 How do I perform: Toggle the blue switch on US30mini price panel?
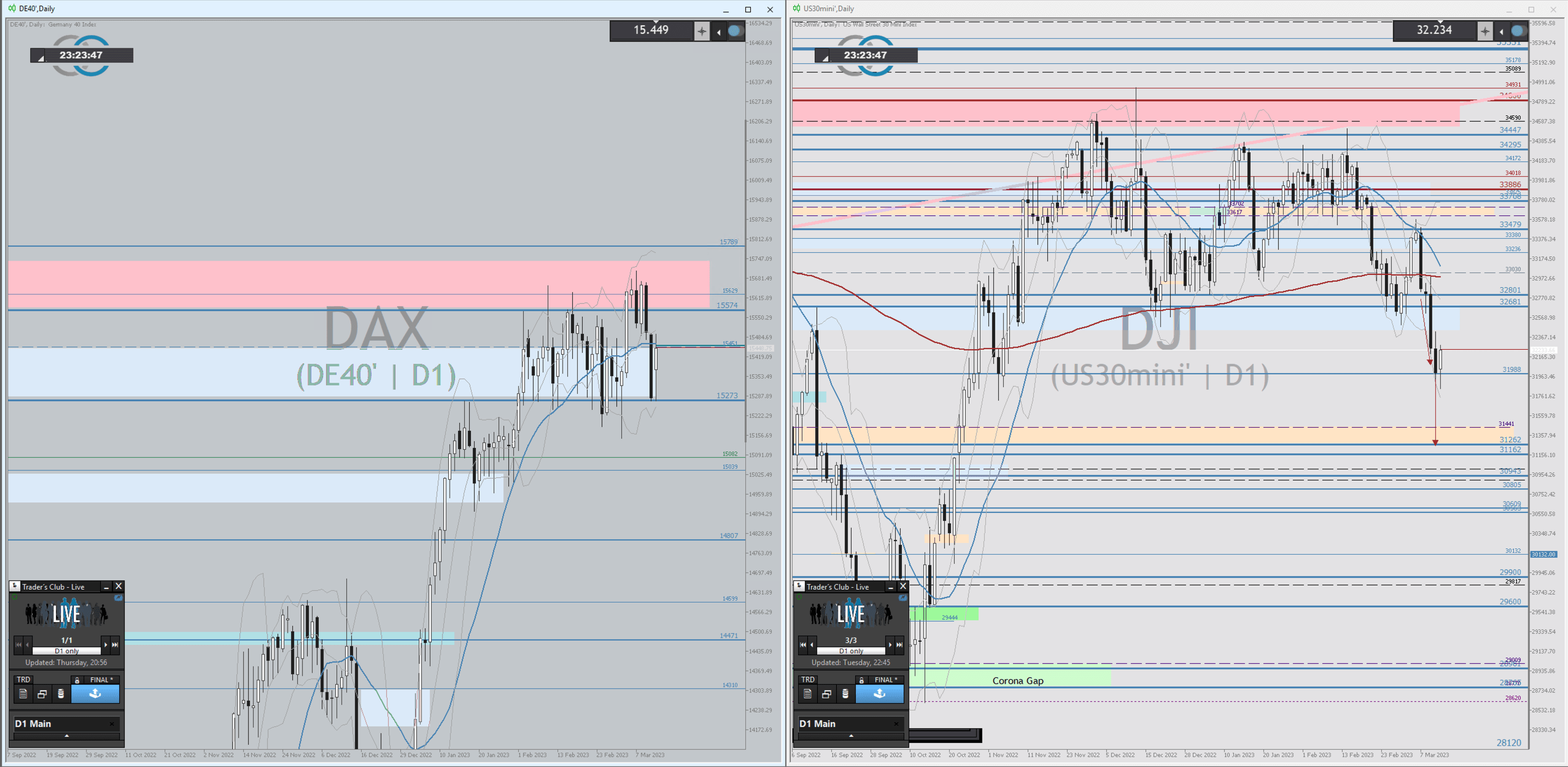tap(1518, 31)
